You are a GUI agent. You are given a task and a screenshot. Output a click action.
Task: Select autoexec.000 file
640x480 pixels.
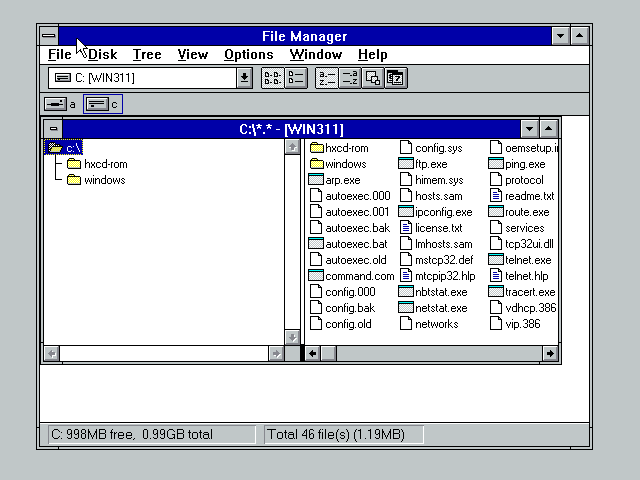[x=350, y=196]
